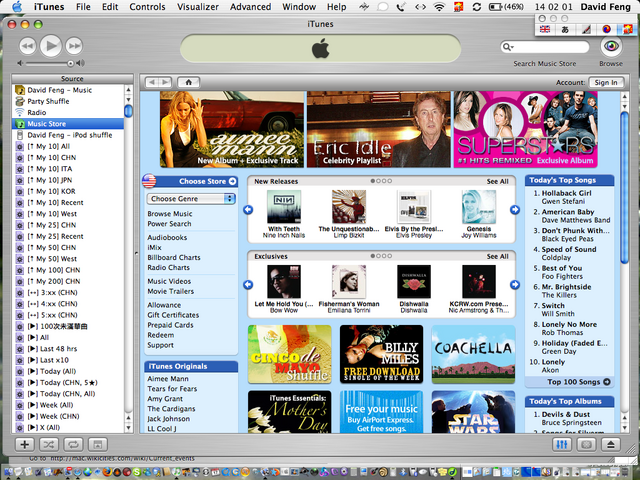Image resolution: width=640 pixels, height=480 pixels.
Task: Open the Window menu
Action: click(x=299, y=7)
